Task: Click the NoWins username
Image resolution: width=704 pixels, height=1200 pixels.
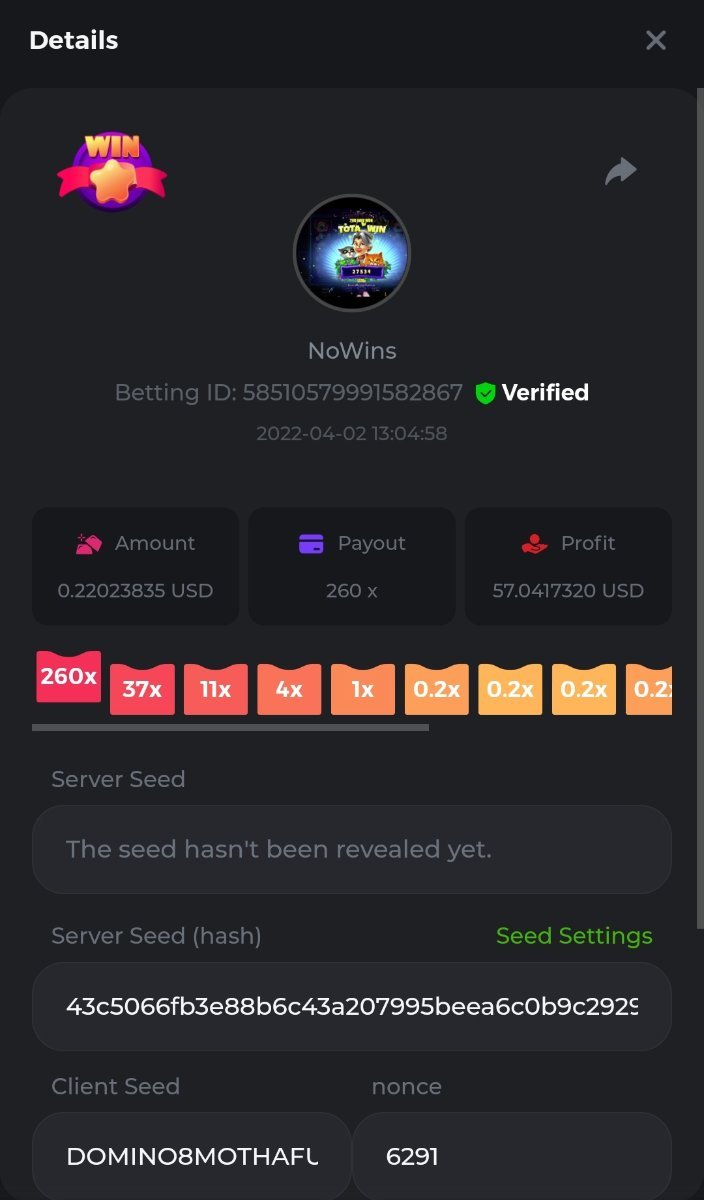Action: [352, 351]
